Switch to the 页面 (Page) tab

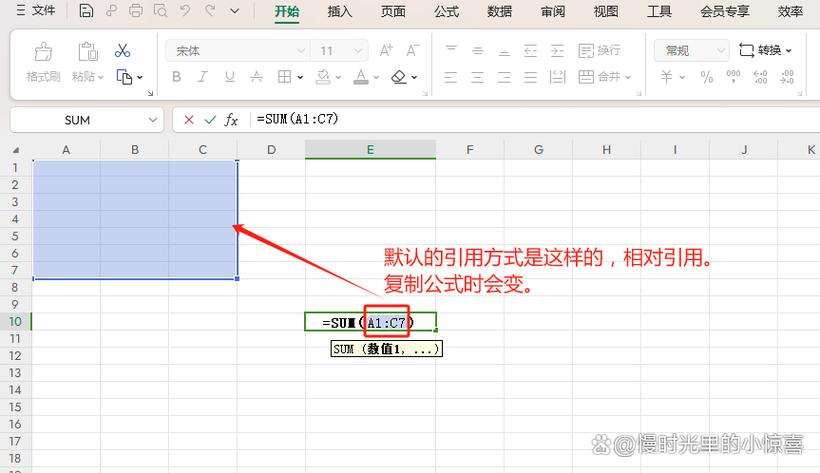(x=393, y=11)
